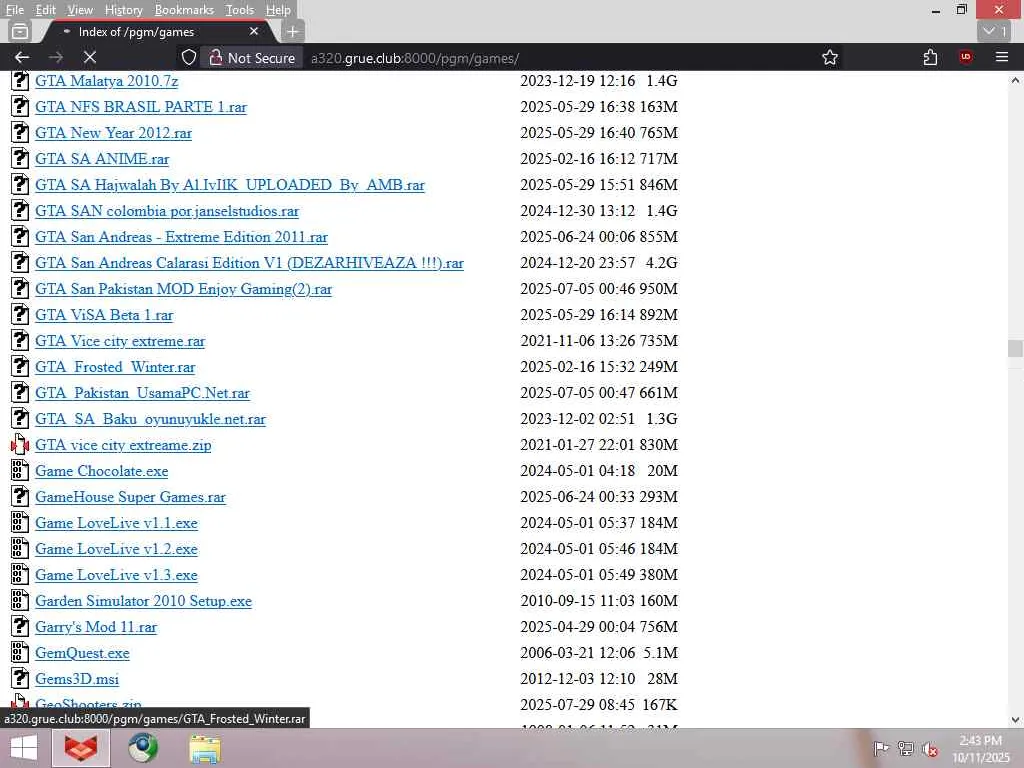Screen dimensions: 1024x768
Task: Open GTA San Pakistan MOD Enjoy Gaming(2).rar
Action: (184, 289)
